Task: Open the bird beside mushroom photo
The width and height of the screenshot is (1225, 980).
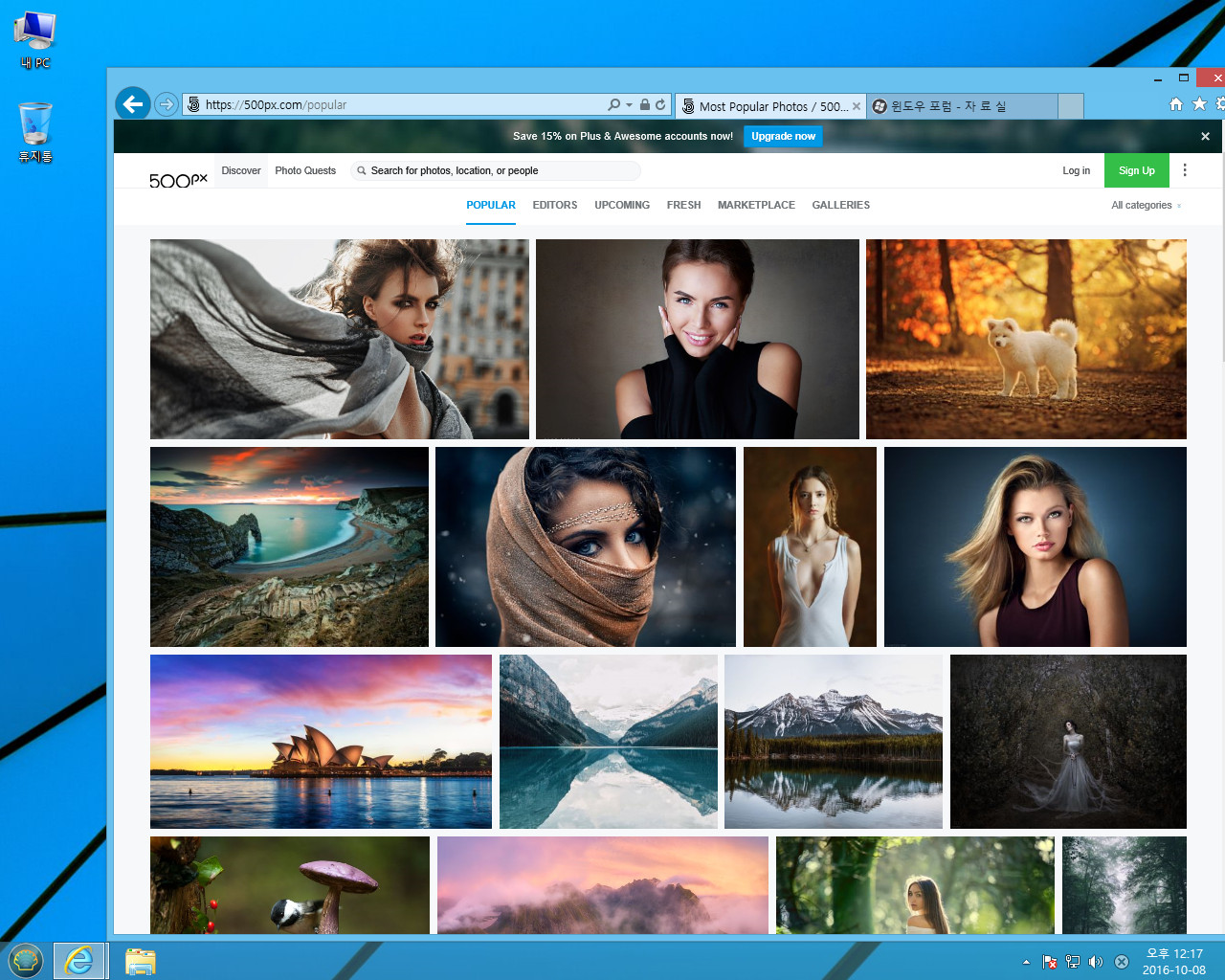Action: click(x=290, y=885)
